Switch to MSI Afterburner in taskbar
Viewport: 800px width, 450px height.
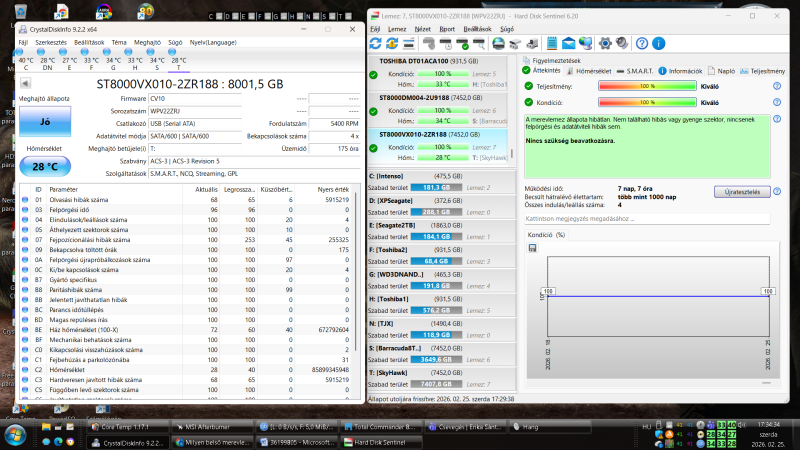click(212, 427)
